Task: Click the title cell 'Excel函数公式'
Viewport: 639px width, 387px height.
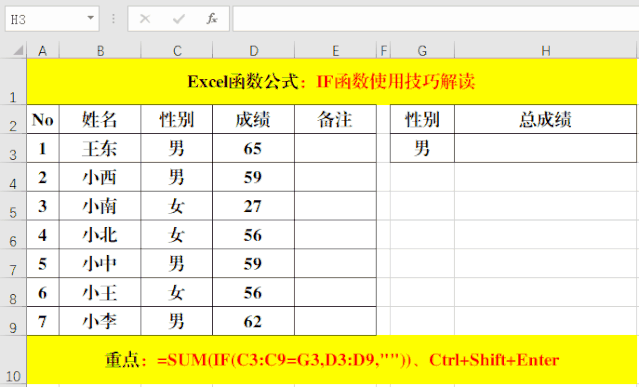Action: [332, 81]
